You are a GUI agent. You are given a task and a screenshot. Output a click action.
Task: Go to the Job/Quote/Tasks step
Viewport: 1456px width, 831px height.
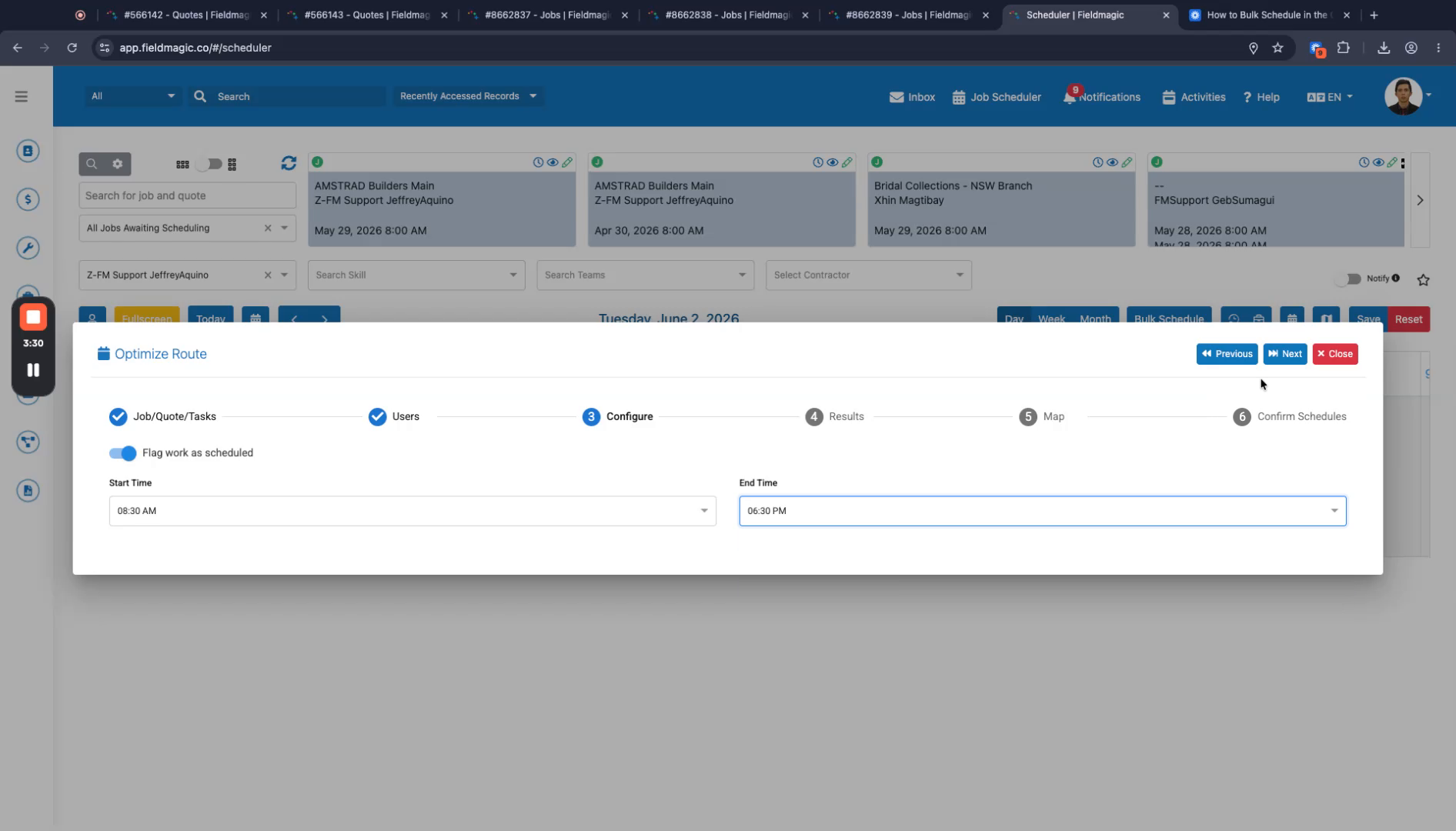click(162, 416)
